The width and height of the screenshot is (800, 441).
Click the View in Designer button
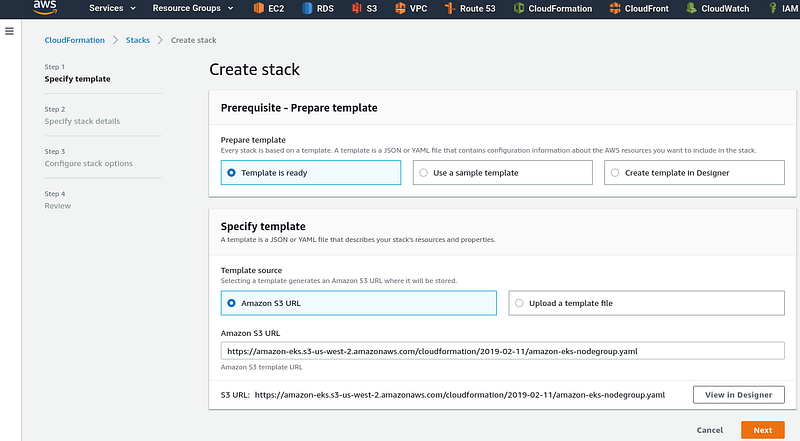click(738, 395)
